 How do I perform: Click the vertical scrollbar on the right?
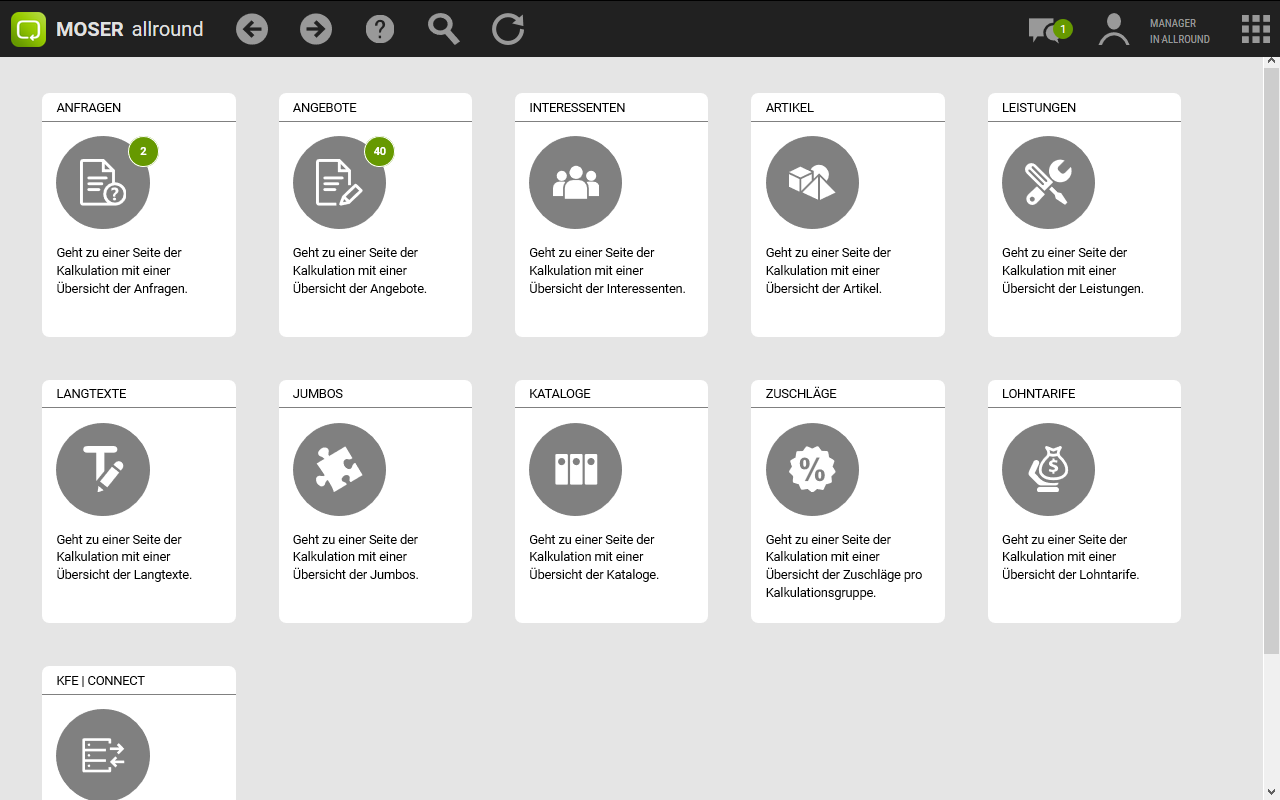tap(1271, 360)
